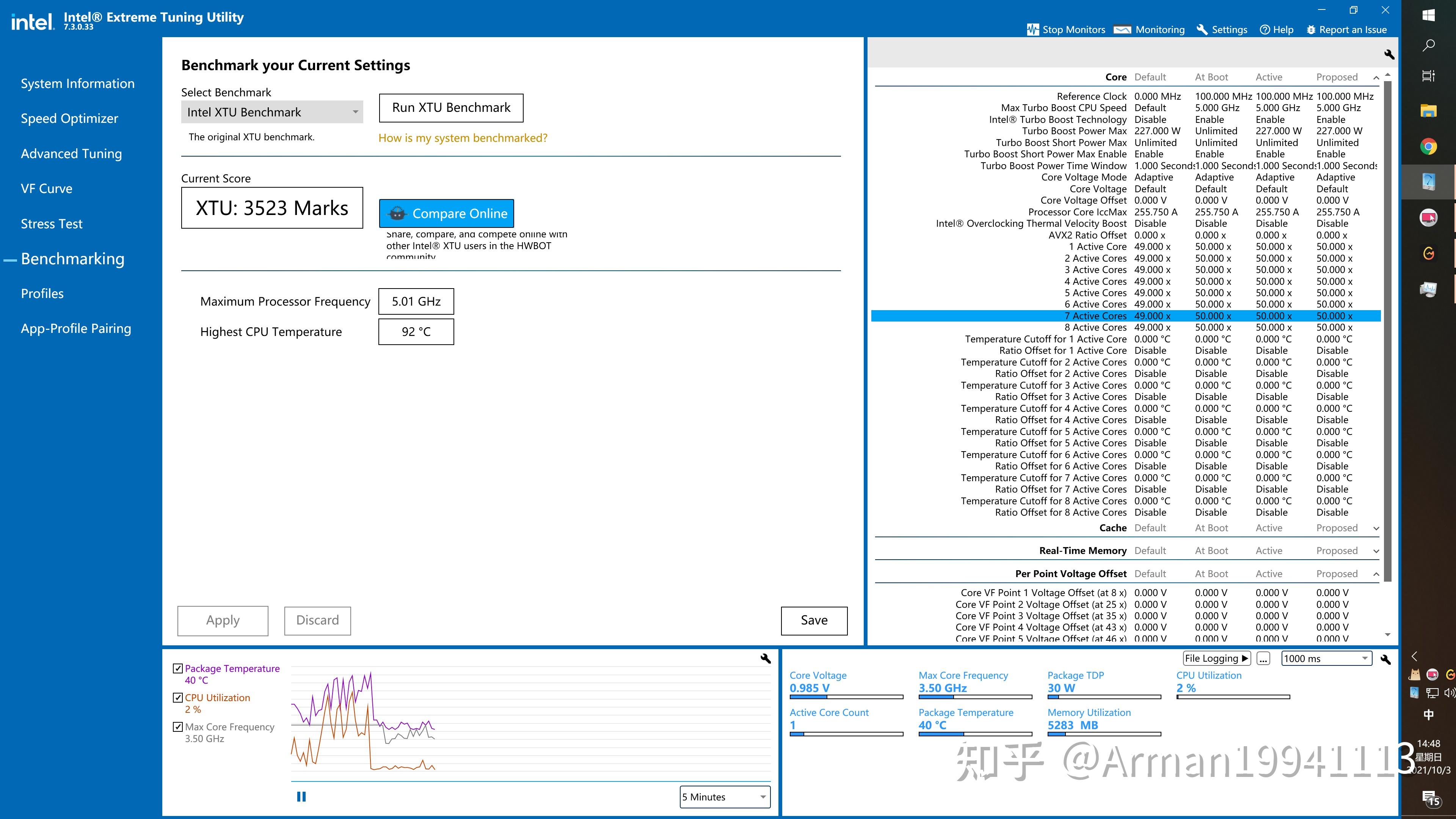Click the Discard button
The height and width of the screenshot is (819, 1456).
(x=318, y=621)
